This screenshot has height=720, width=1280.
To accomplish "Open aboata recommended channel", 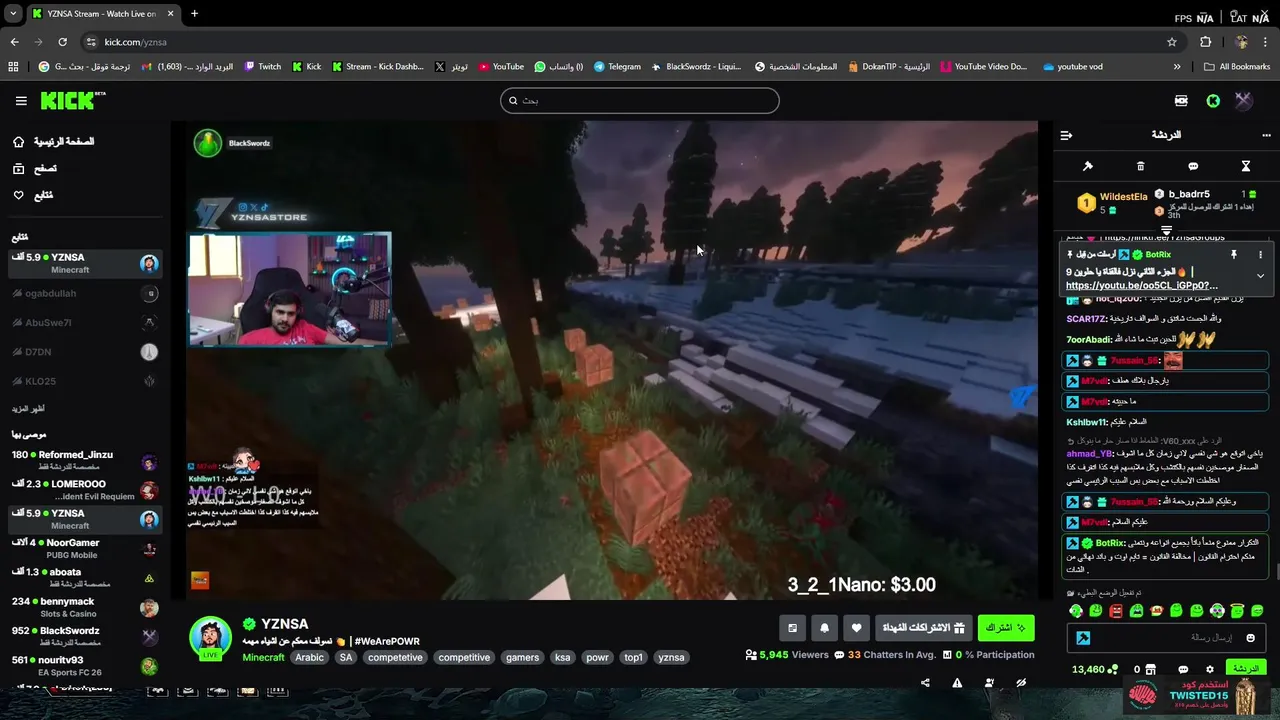I will point(85,577).
